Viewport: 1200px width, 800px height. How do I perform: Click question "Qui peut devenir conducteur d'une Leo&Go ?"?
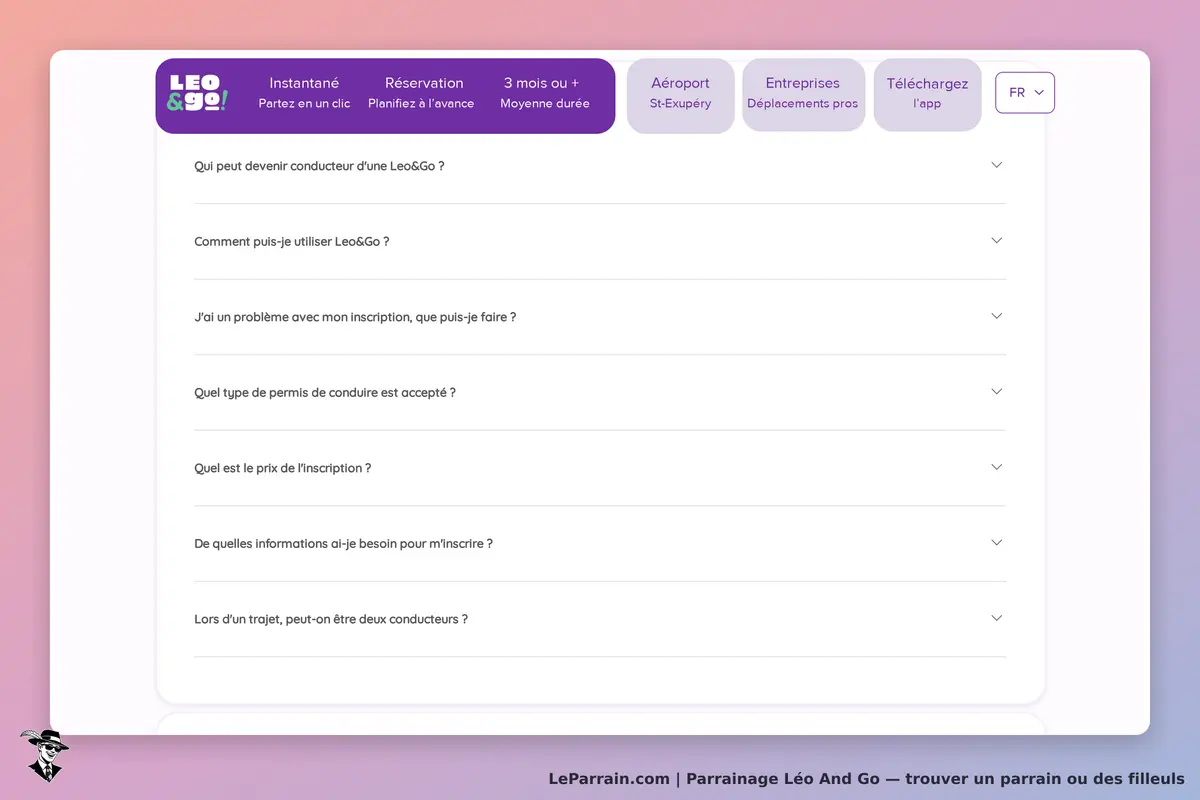pos(319,166)
